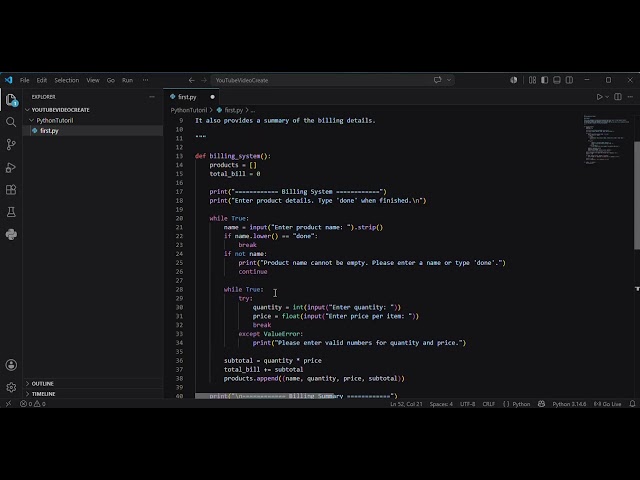The height and width of the screenshot is (480, 640).
Task: Open the Accounts icon in activity bar
Action: (11, 365)
